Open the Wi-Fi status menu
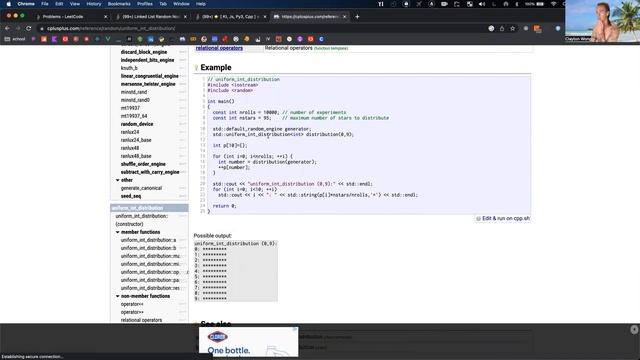The width and height of the screenshot is (640, 360). [x=553, y=4]
